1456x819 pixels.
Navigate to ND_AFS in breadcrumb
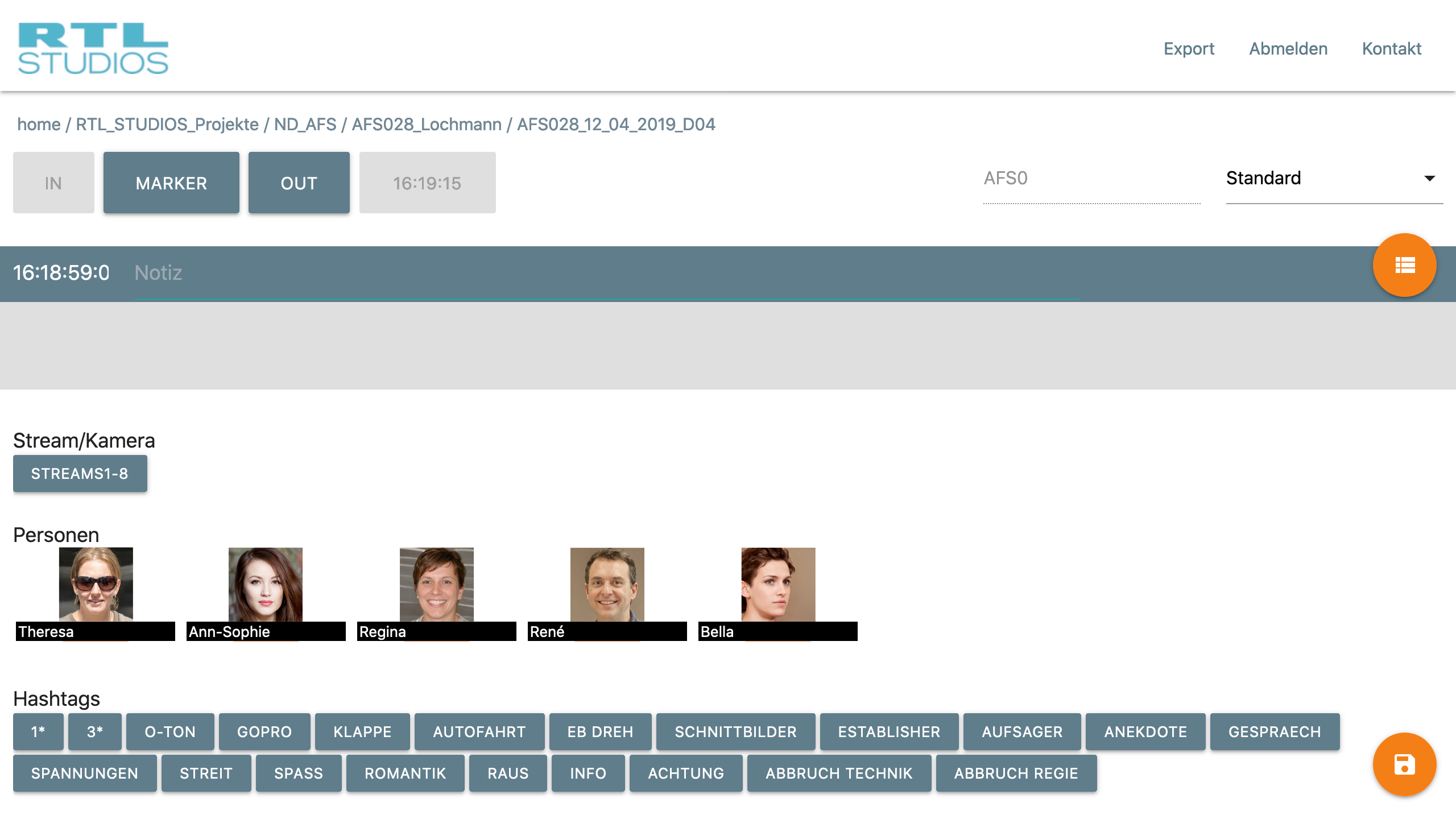click(305, 124)
